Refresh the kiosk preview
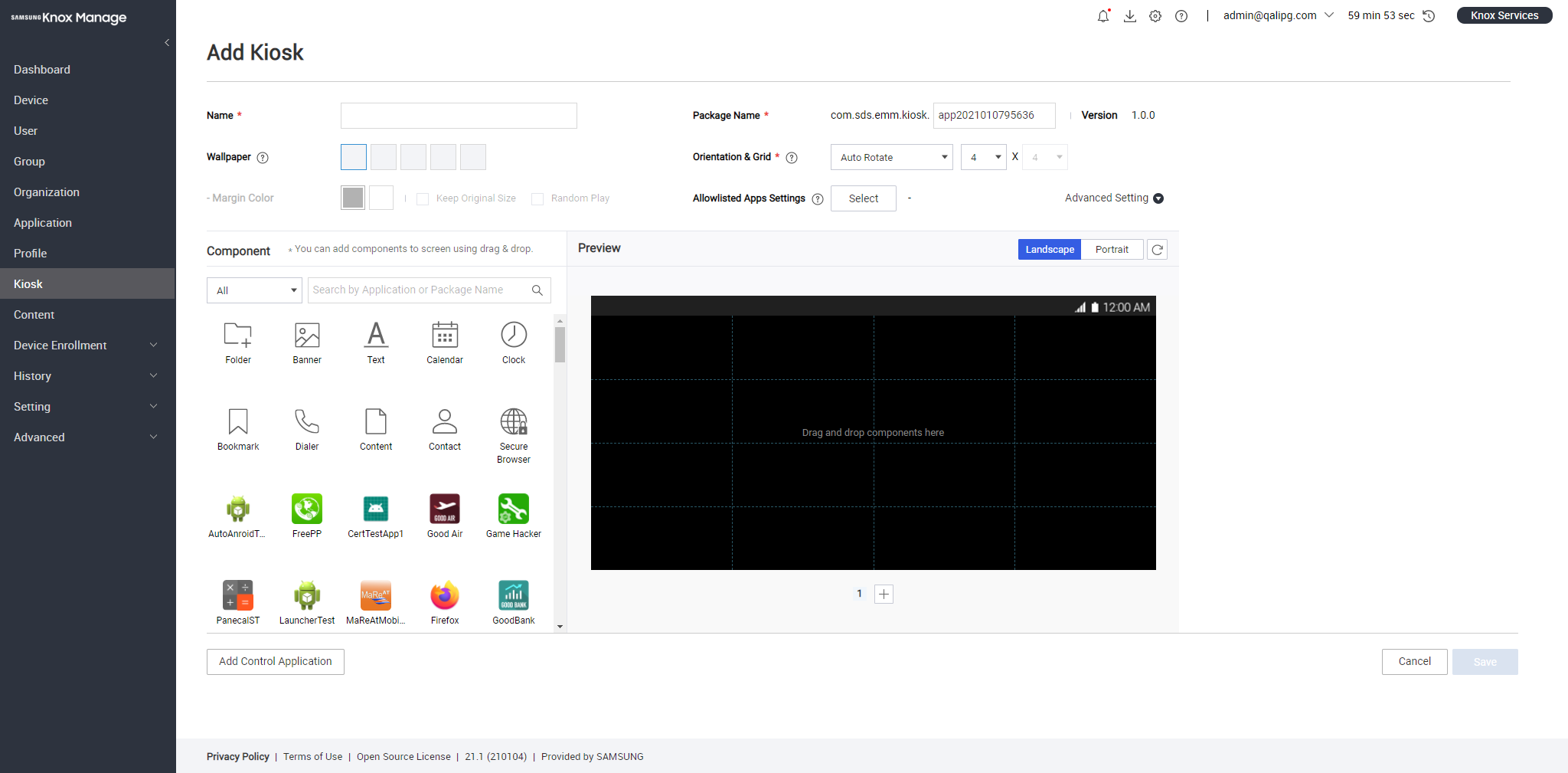Screen dimensions: 1568x773 click(x=1158, y=250)
